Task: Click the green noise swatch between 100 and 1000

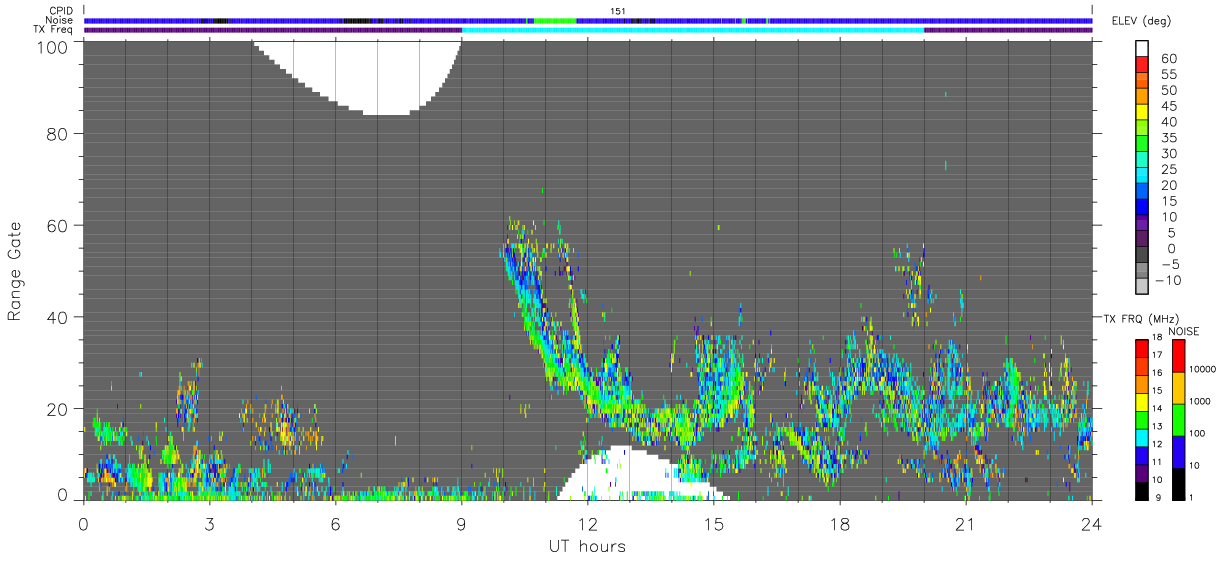Action: (x=1178, y=419)
